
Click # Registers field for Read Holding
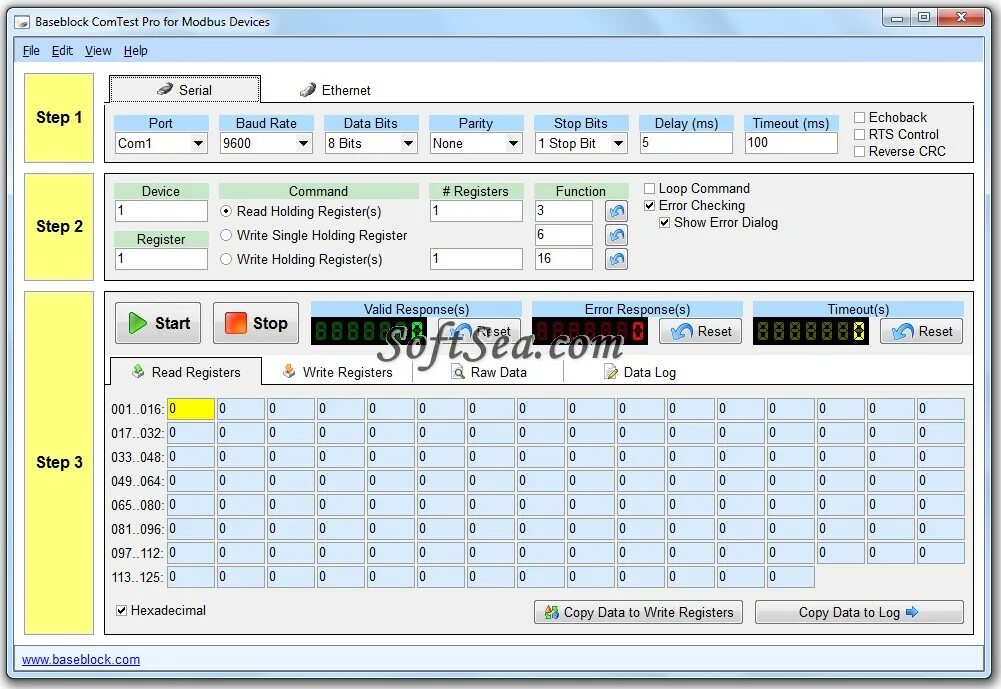point(476,211)
